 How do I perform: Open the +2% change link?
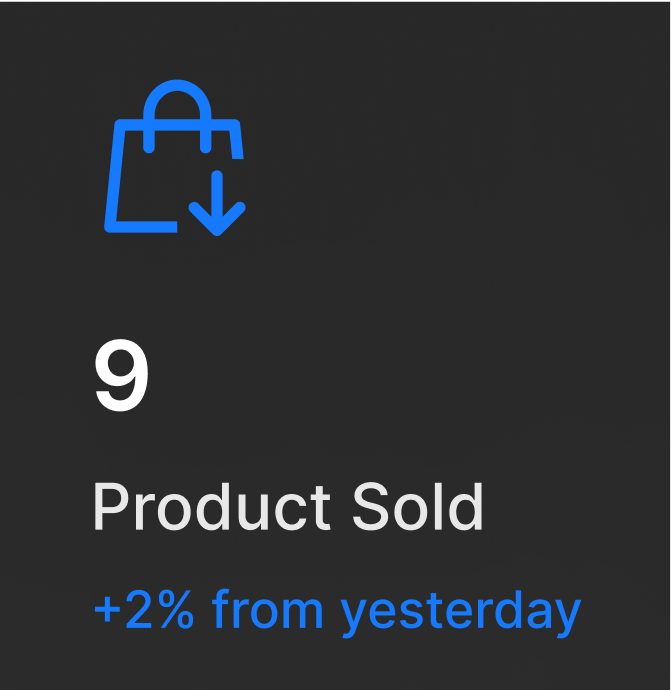[x=337, y=609]
